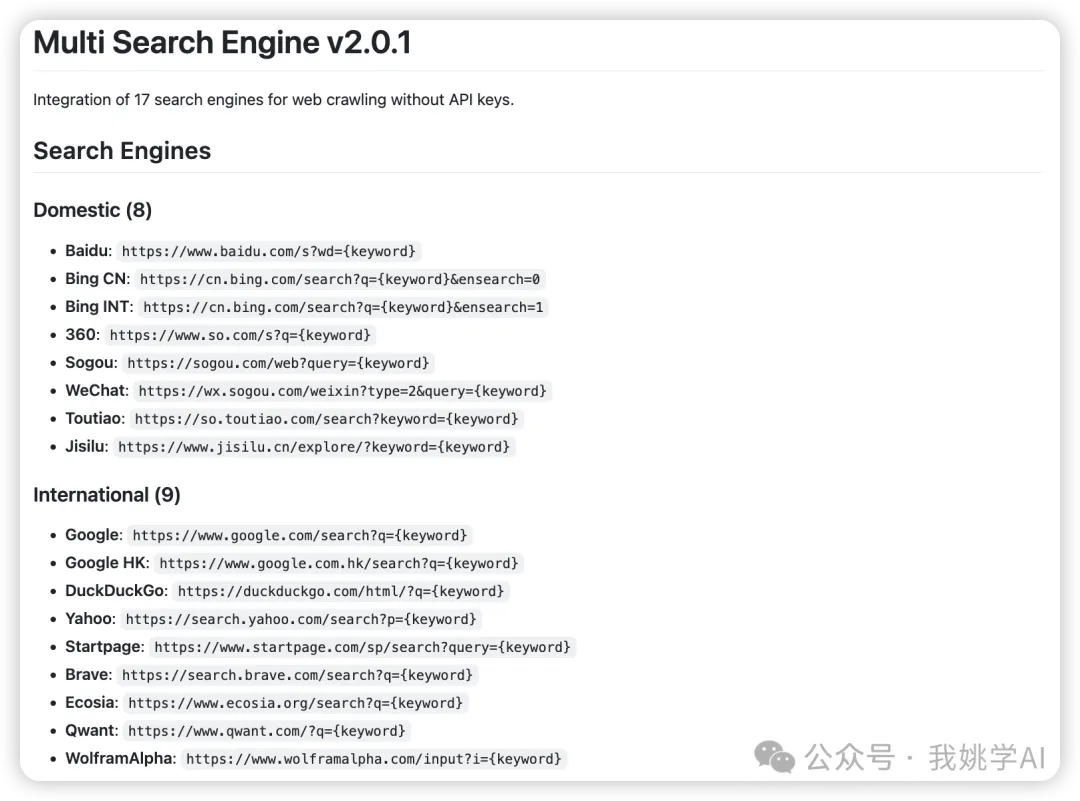Select the Bing INT URL snippet
This screenshot has width=1080, height=801.
[x=343, y=307]
